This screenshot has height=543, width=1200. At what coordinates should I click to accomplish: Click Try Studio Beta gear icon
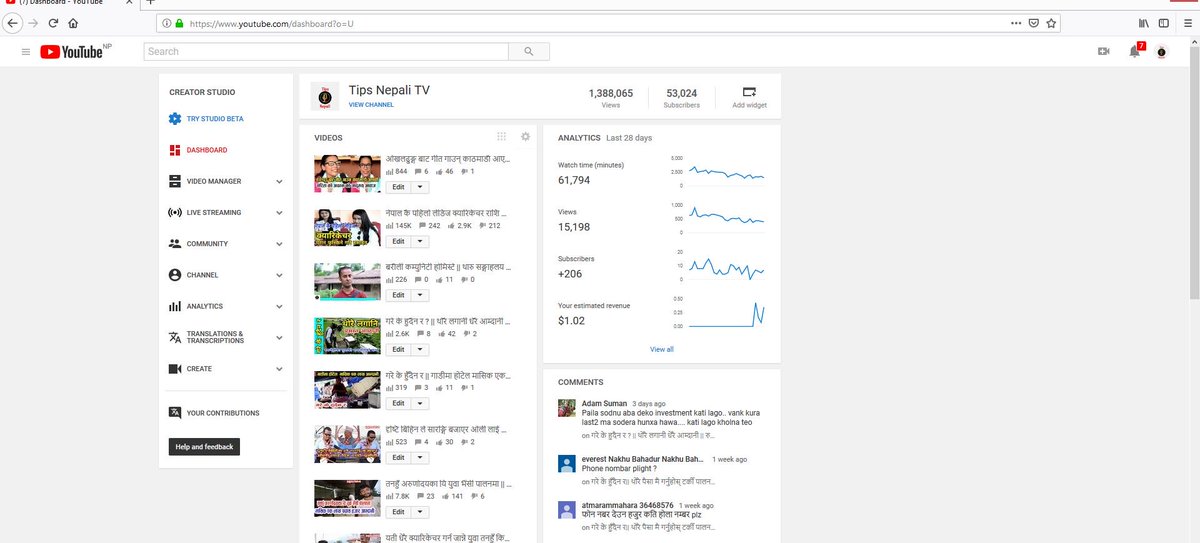pos(175,119)
